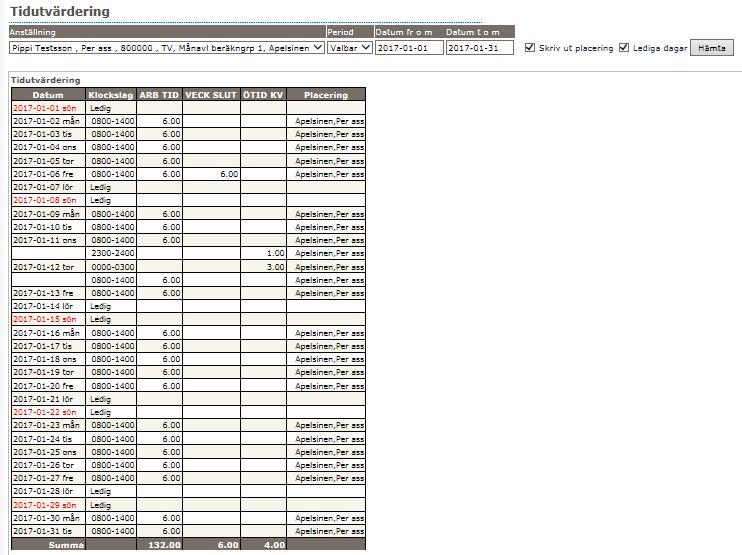742x555 pixels.
Task: Select the date 2017-01-20 fre
Action: pyautogui.click(x=43, y=386)
